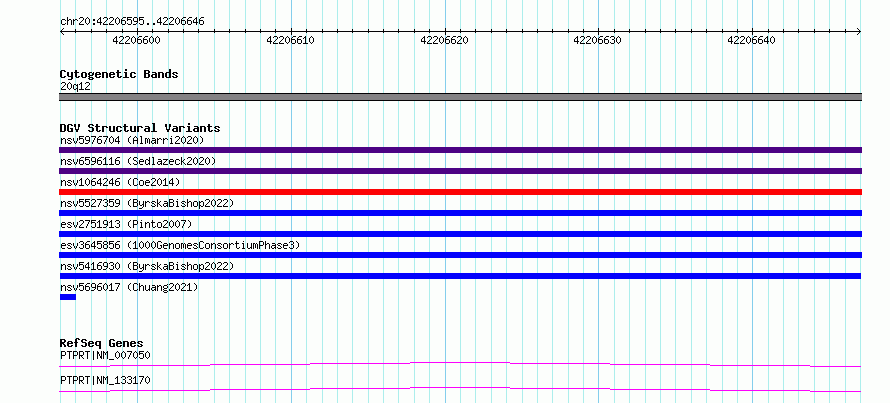The width and height of the screenshot is (890, 403).
Task: Open variant label esv3645856 (1000GenomesConsortiumPhase3)
Action: (x=180, y=245)
